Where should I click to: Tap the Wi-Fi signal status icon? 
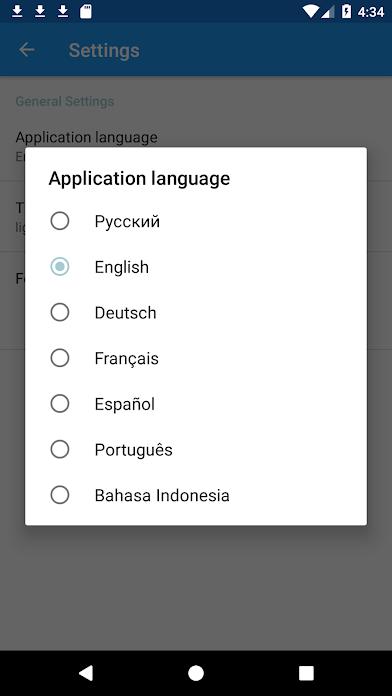pos(310,12)
